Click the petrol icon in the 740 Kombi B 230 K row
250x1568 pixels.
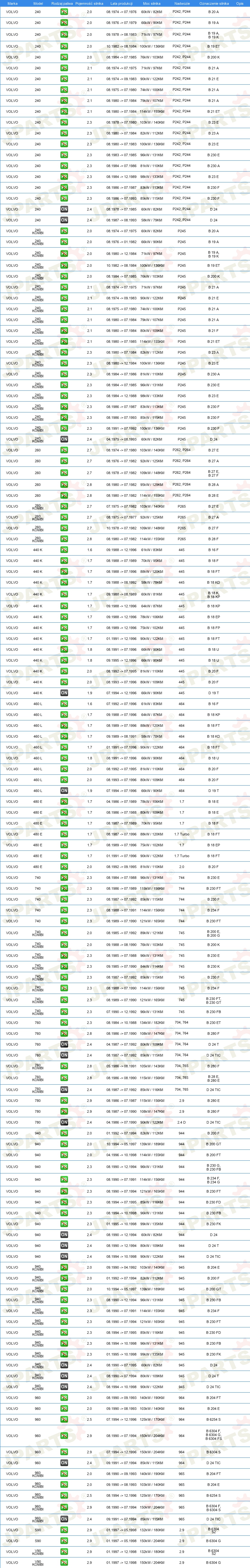[x=64, y=966]
